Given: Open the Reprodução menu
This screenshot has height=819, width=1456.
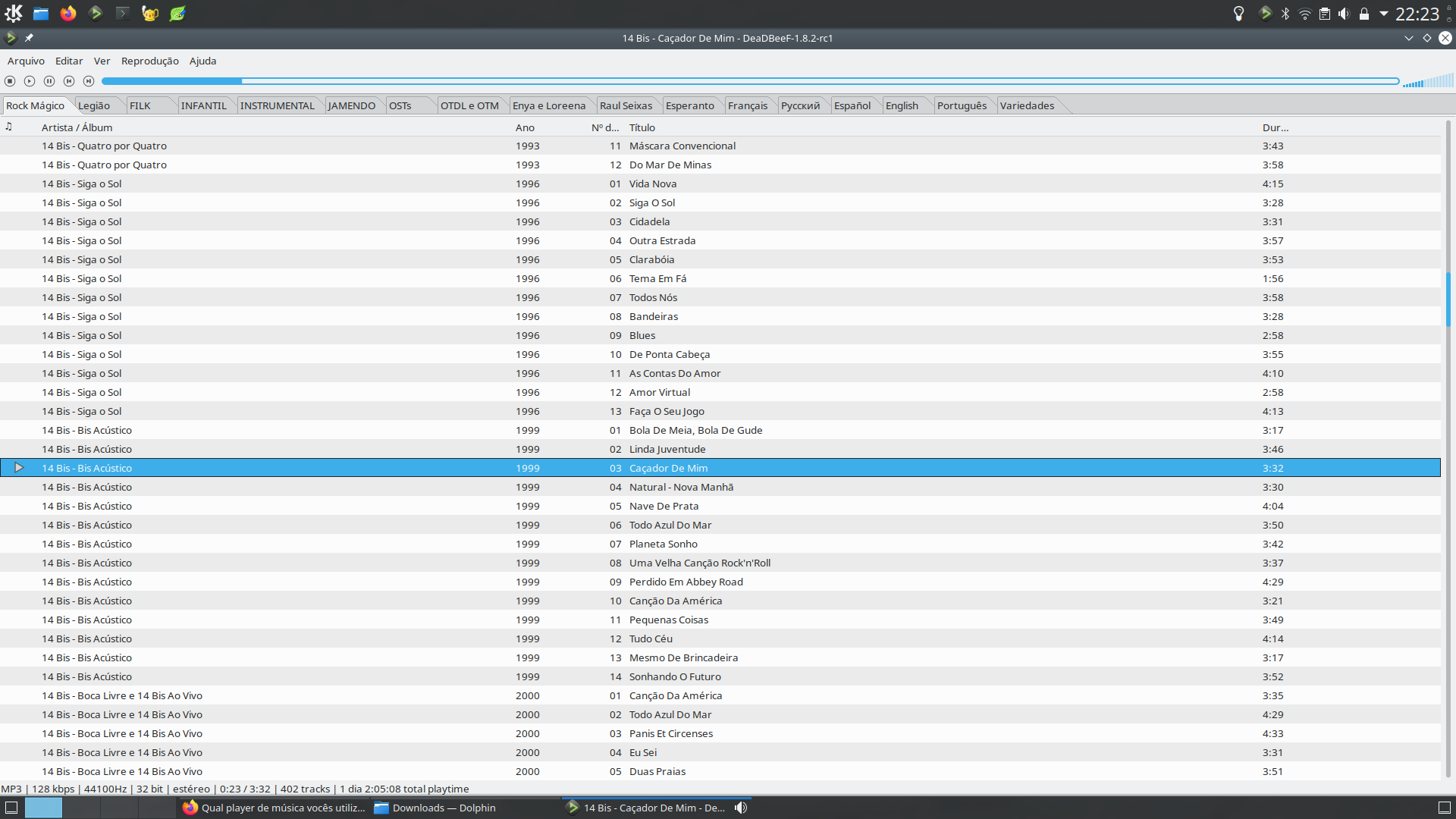Looking at the screenshot, I should 149,61.
